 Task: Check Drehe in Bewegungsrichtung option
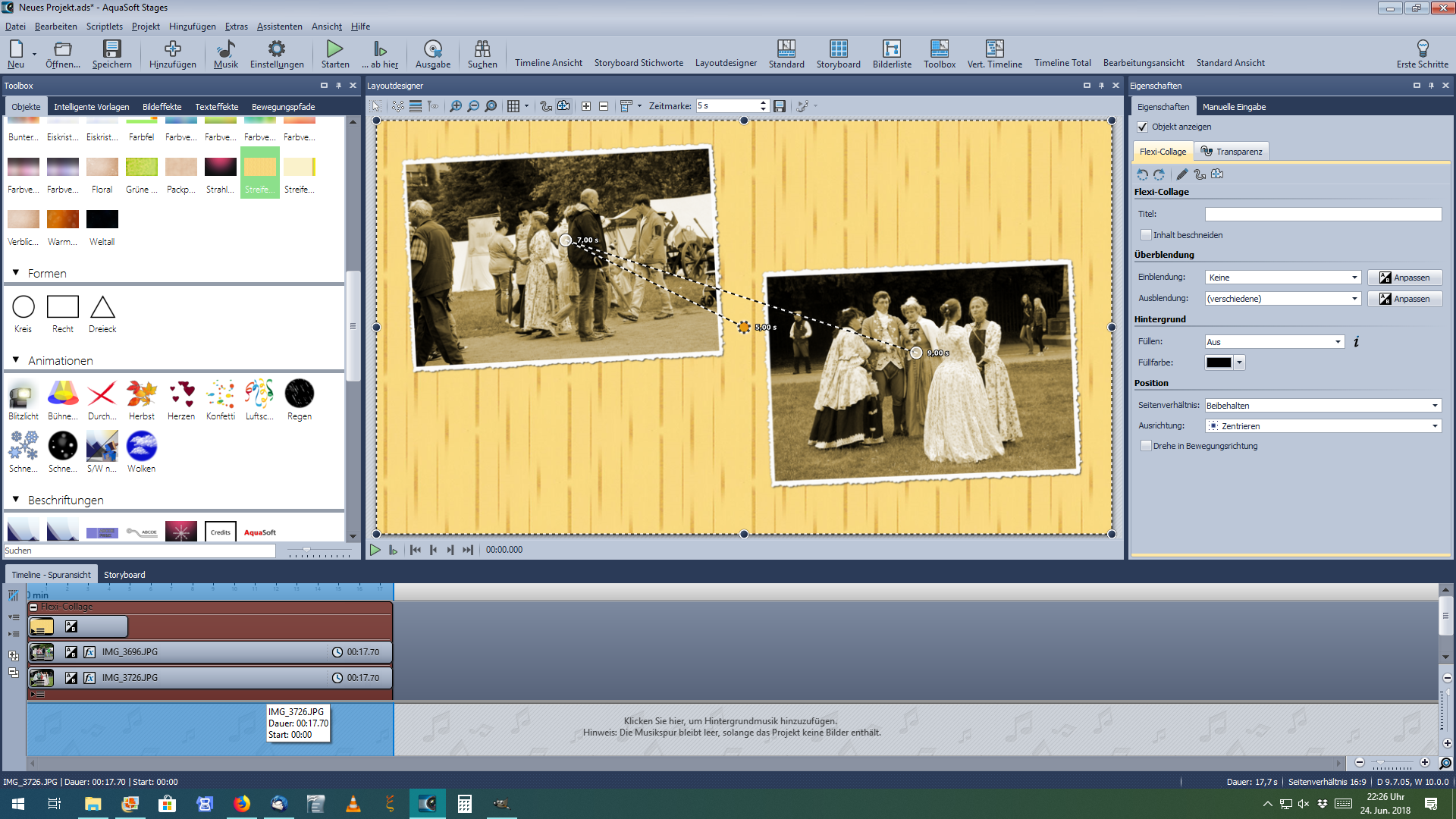[1147, 446]
